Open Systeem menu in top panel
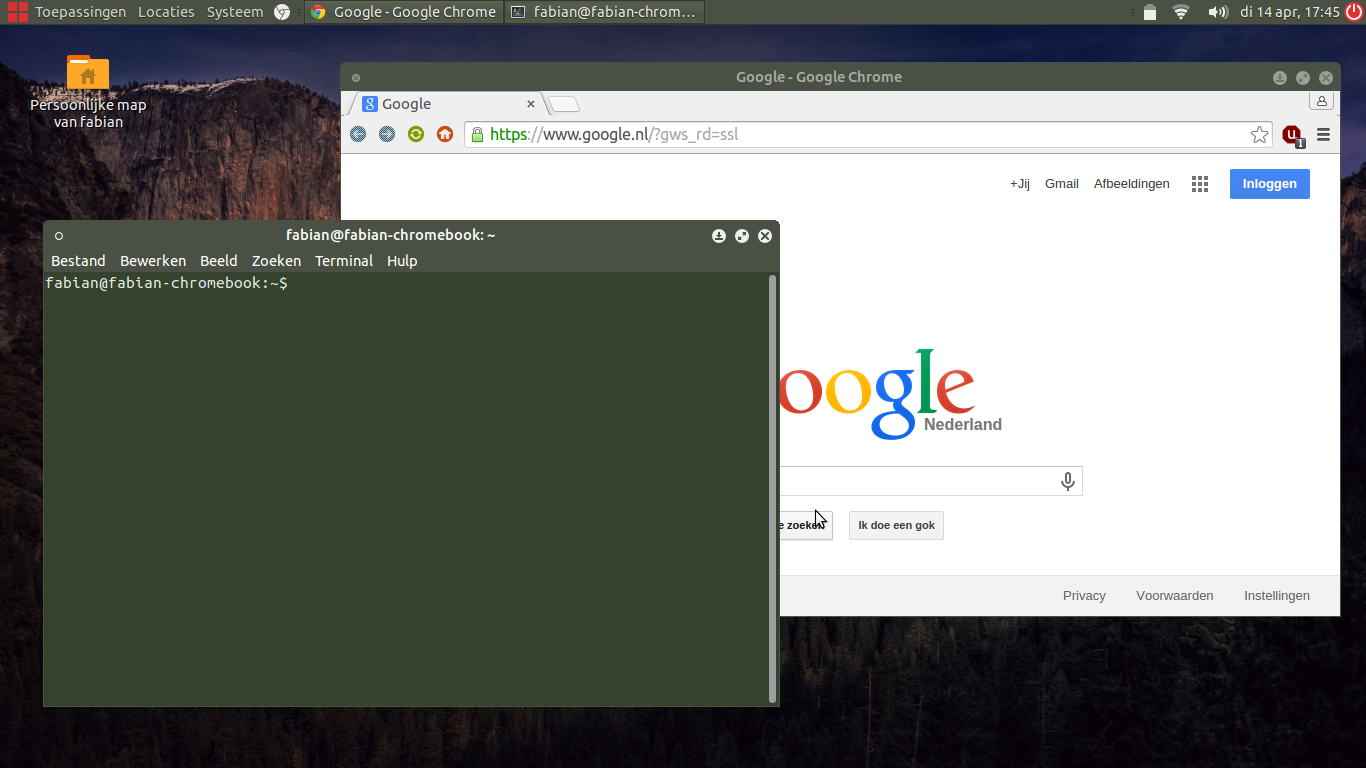Screen dimensions: 1366x768 [x=235, y=12]
